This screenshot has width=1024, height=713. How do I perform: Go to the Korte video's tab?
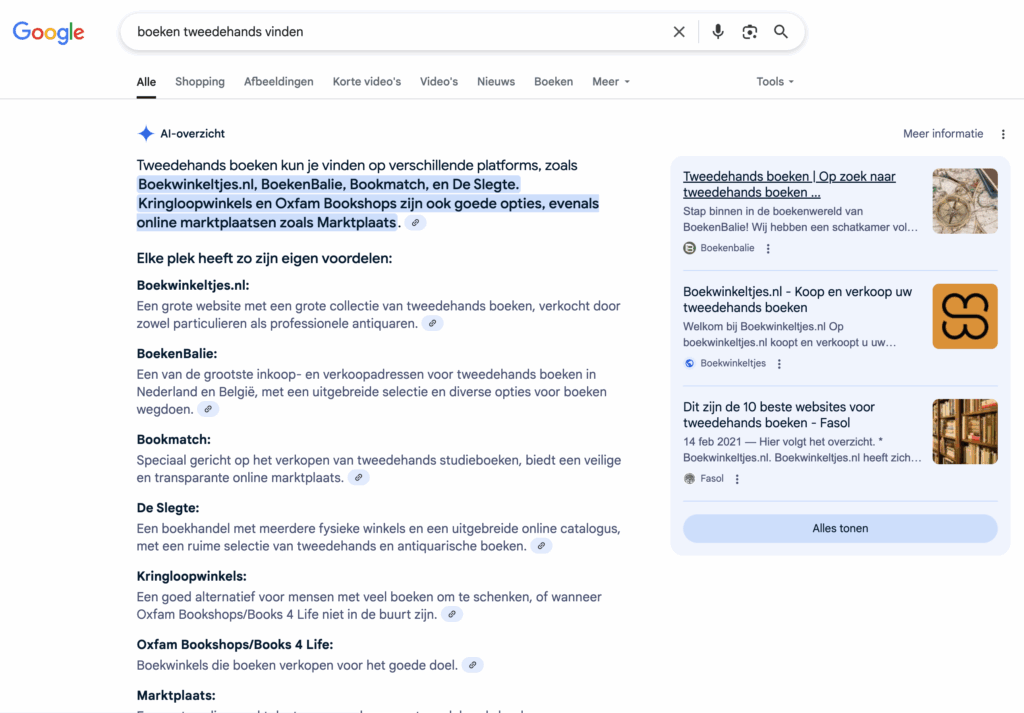coord(367,82)
